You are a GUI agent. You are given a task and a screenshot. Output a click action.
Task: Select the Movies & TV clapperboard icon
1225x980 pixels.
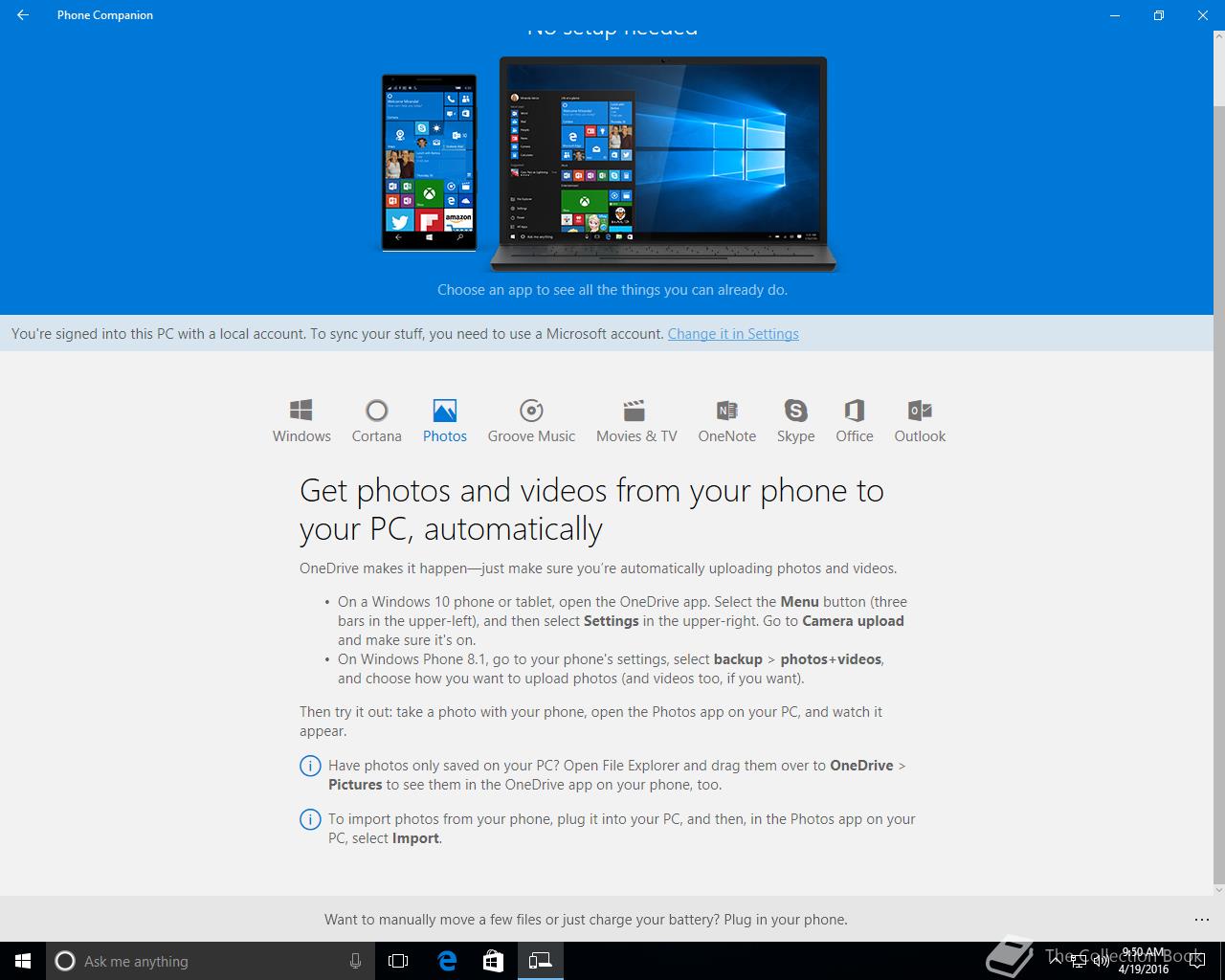coord(634,411)
